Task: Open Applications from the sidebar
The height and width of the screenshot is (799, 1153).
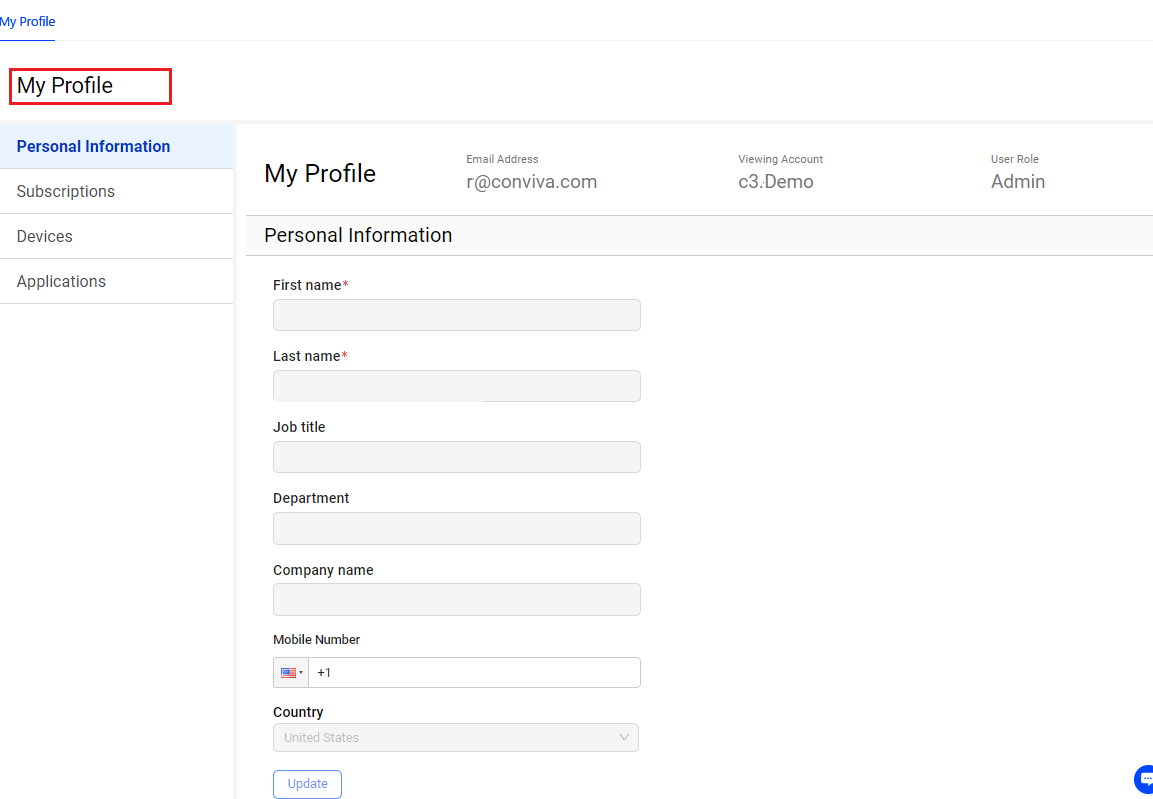Action: coord(61,281)
